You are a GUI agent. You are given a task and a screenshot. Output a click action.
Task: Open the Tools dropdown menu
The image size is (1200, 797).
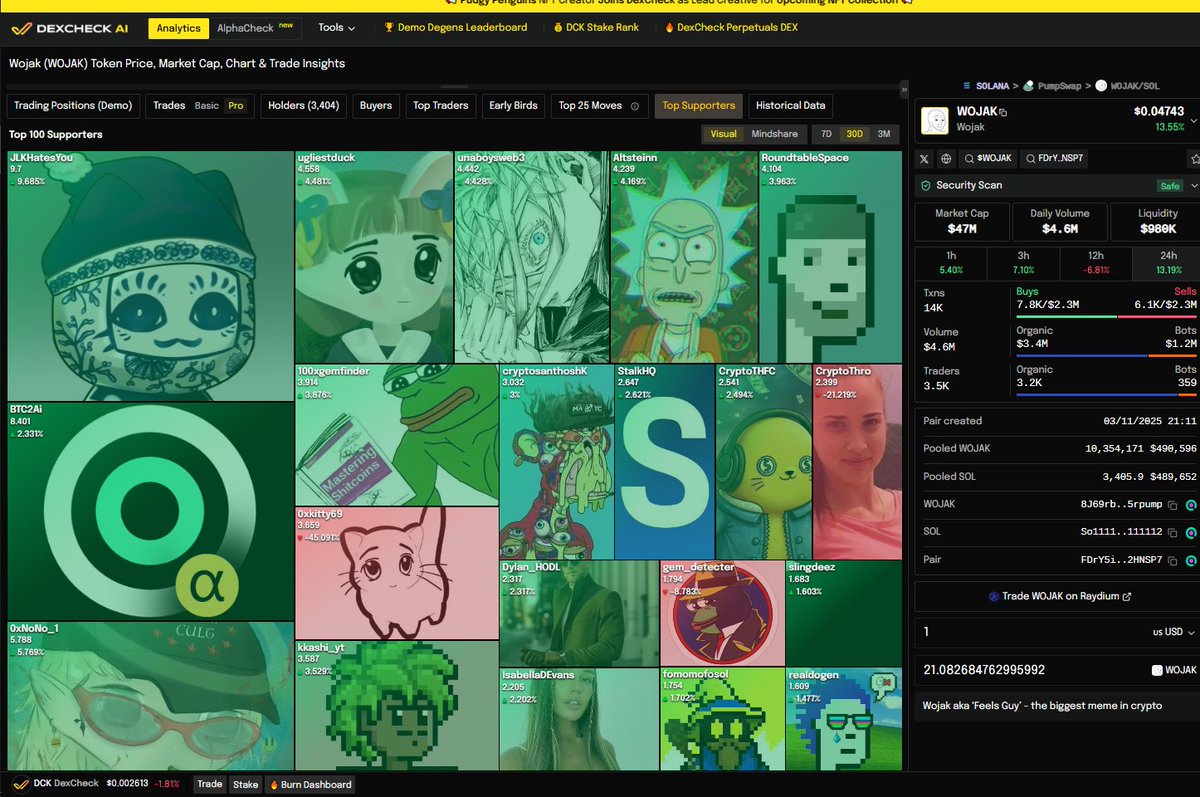point(337,28)
